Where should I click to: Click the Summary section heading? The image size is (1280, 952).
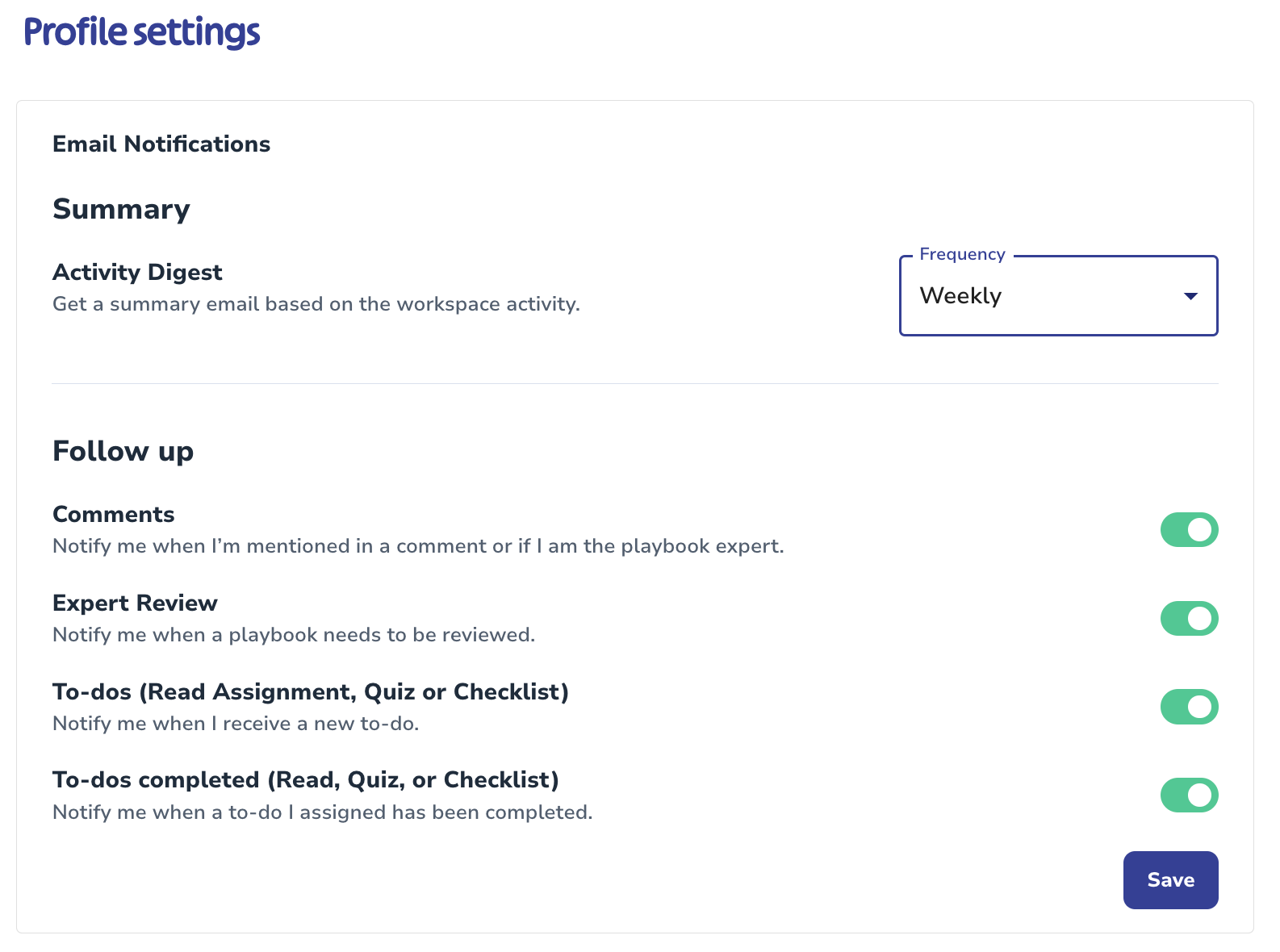point(121,209)
